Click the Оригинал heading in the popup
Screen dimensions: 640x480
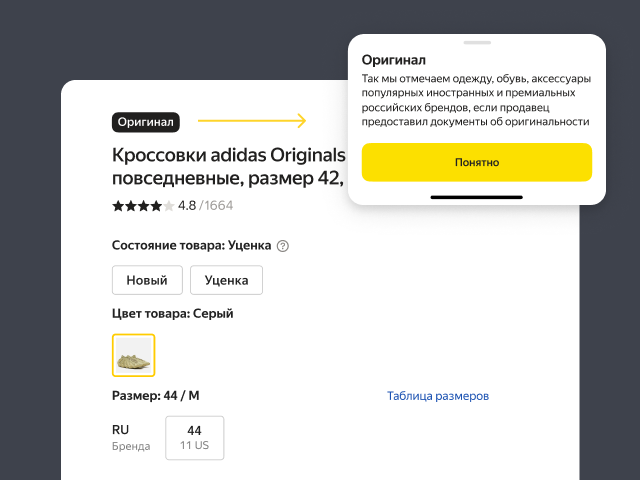[x=394, y=60]
